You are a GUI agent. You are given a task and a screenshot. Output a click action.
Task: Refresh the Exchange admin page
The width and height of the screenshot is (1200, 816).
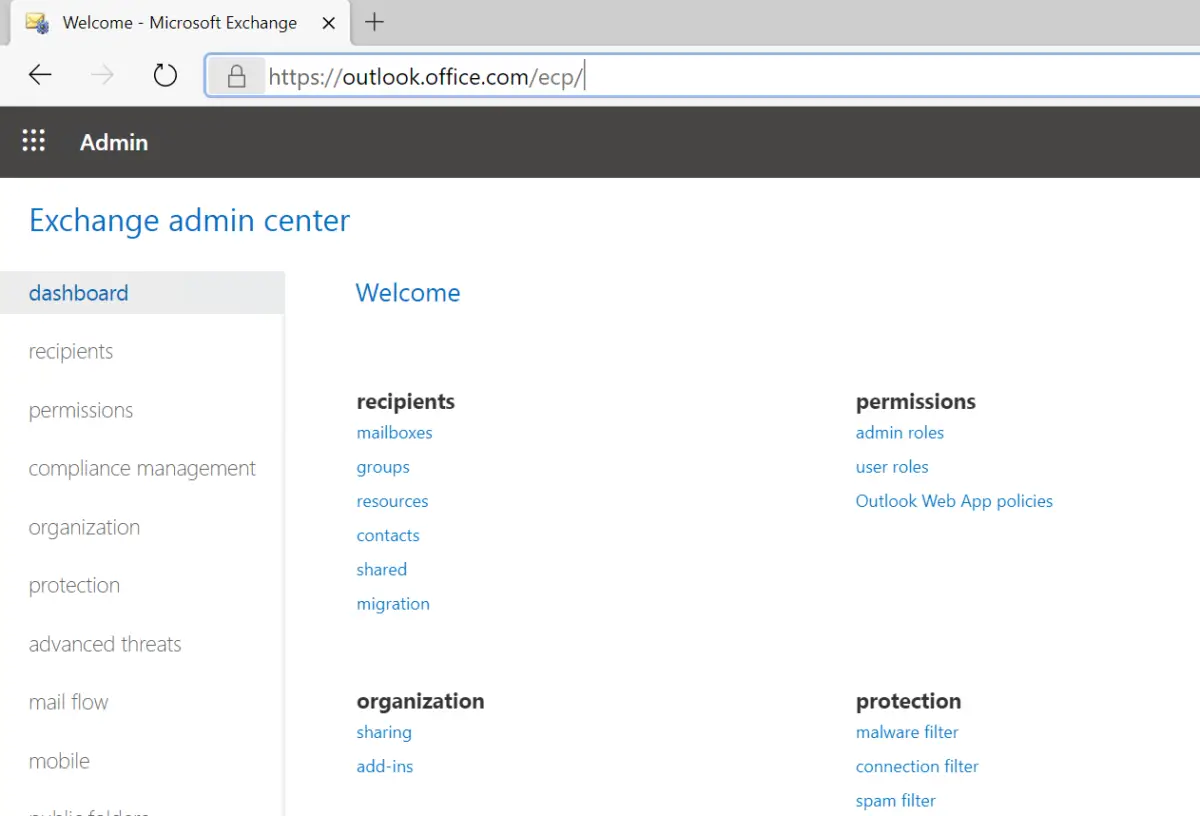(164, 75)
